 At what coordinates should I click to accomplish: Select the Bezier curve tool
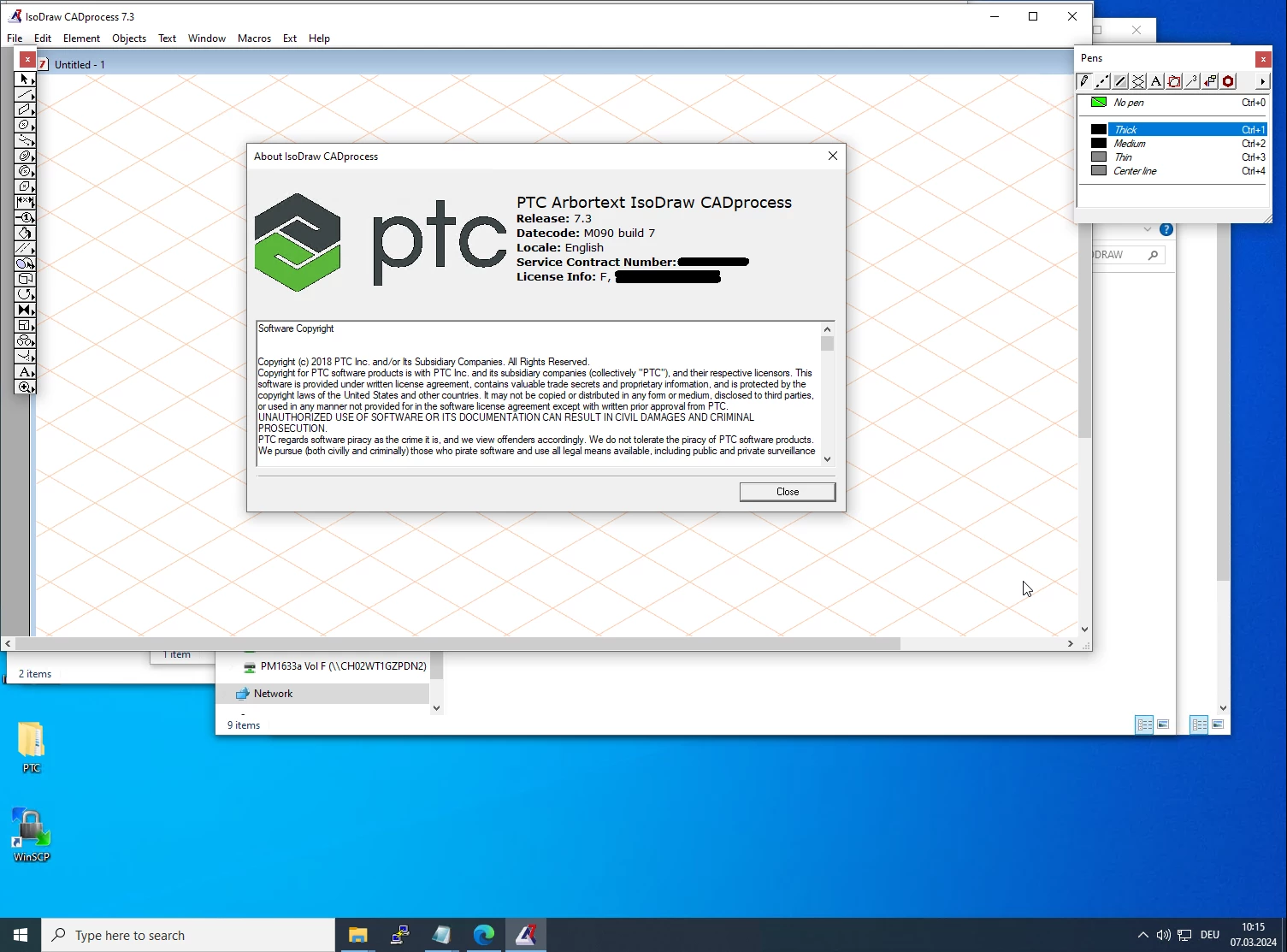[26, 140]
